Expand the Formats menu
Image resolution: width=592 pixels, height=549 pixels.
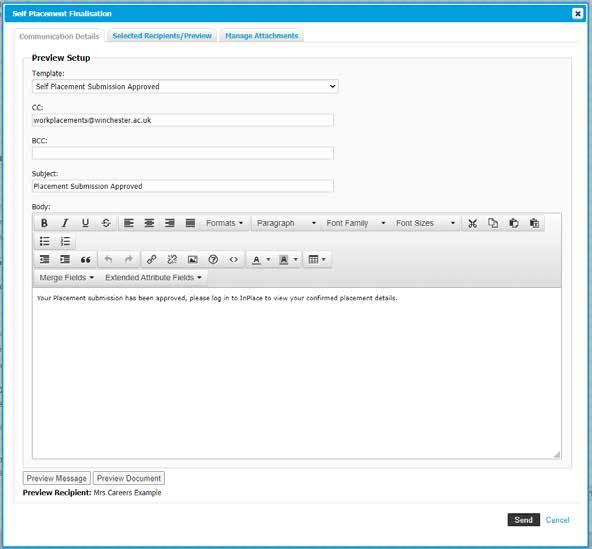coord(224,223)
